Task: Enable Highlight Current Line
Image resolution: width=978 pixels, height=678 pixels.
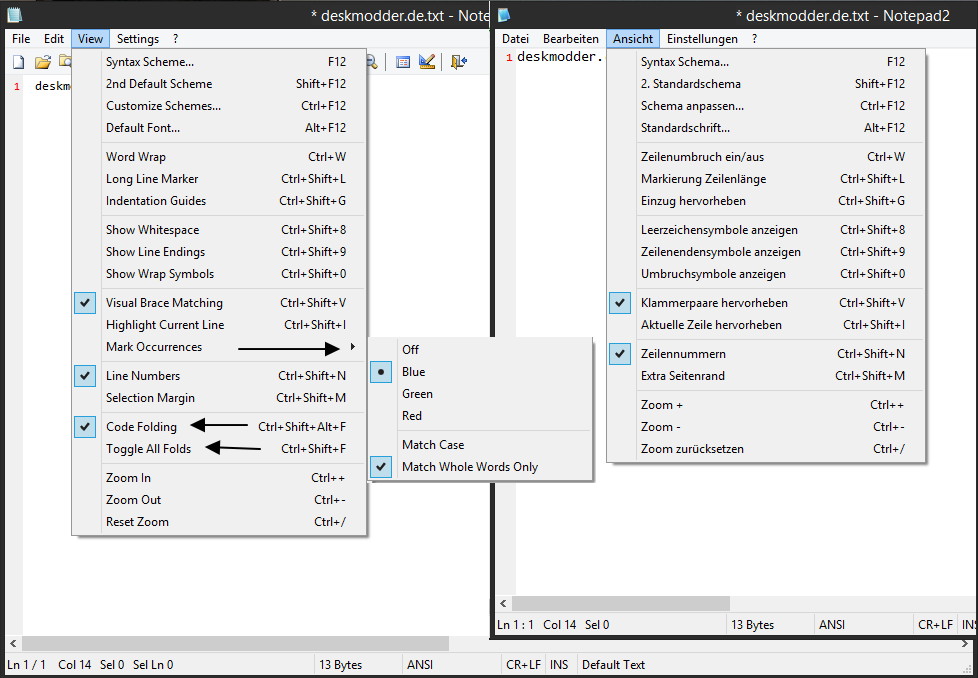Action: pos(219,325)
